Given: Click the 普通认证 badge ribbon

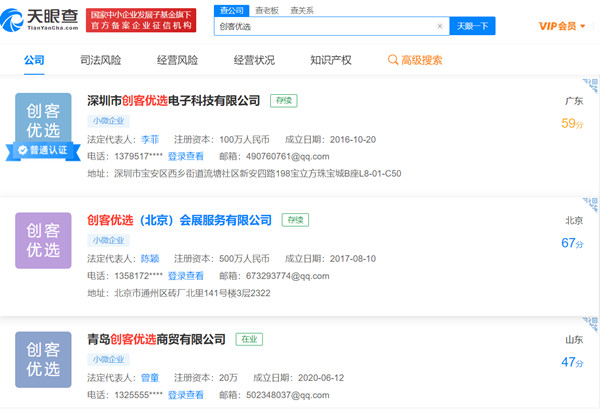Looking at the screenshot, I should [43, 150].
